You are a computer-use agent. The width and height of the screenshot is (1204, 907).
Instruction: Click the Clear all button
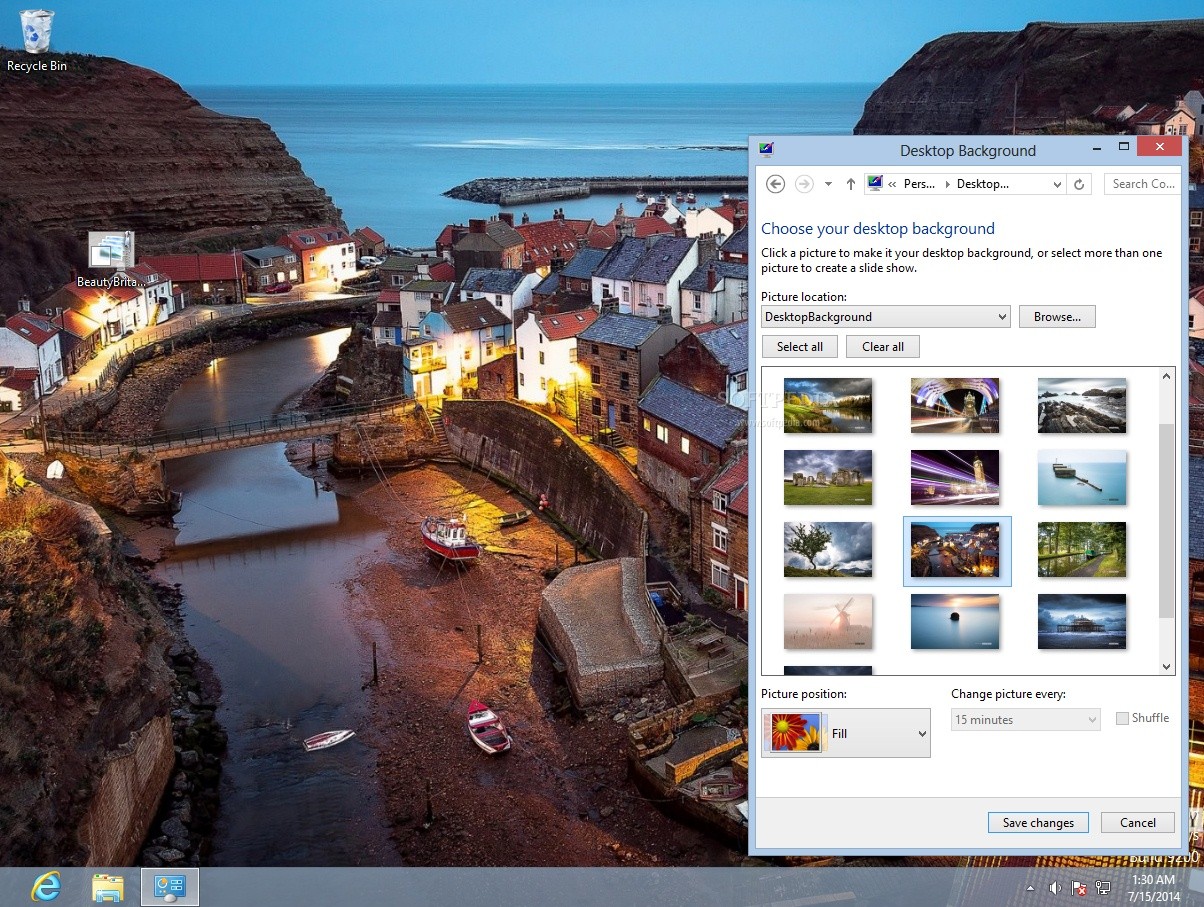(883, 347)
